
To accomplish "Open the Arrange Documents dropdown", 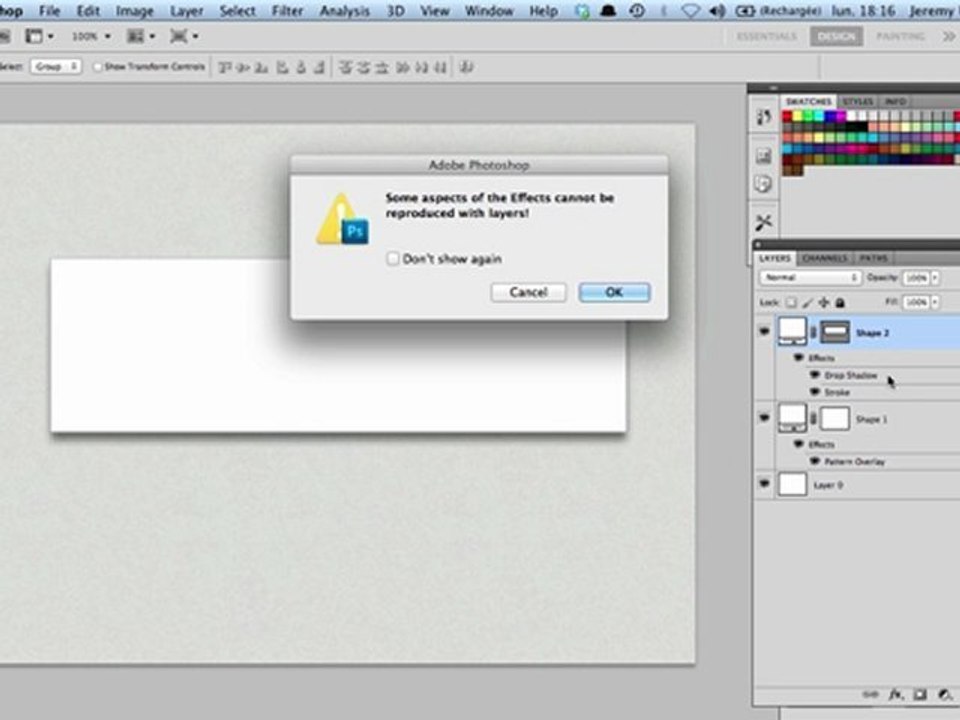I will (x=140, y=37).
